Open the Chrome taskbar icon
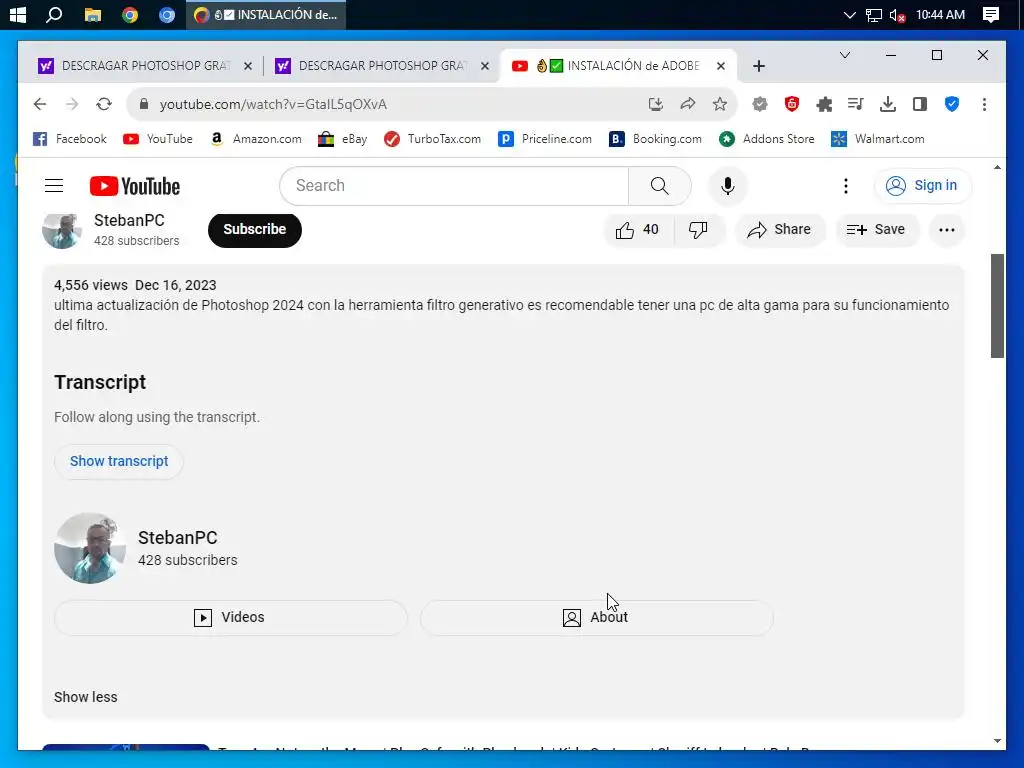1024x768 pixels. (130, 14)
